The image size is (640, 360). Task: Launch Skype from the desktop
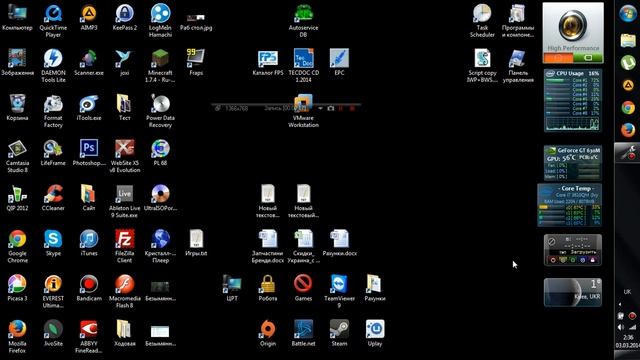[x=53, y=243]
